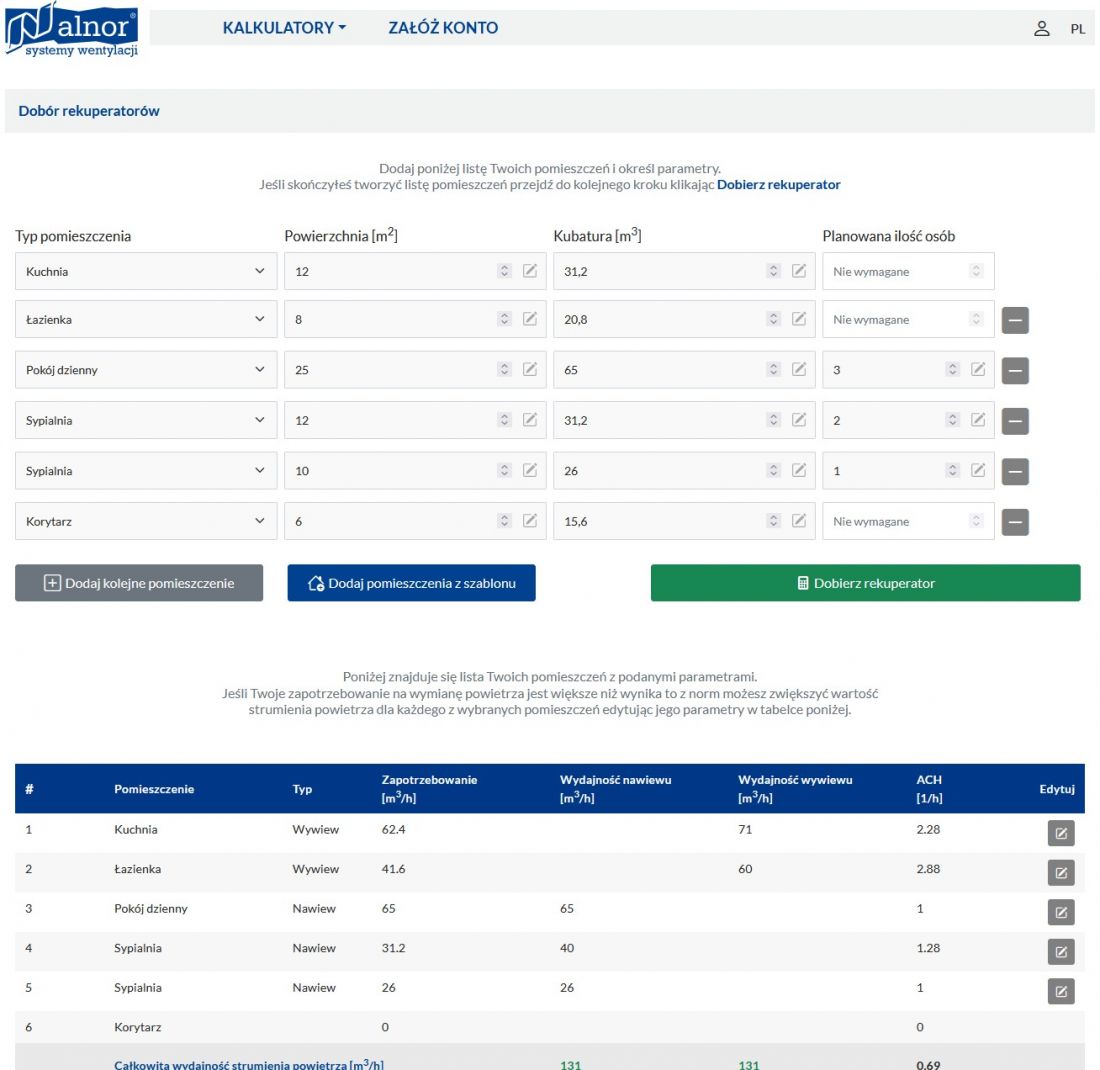Open the Pokój dzienny room type dropdown
1100x1070 pixels.
click(146, 370)
